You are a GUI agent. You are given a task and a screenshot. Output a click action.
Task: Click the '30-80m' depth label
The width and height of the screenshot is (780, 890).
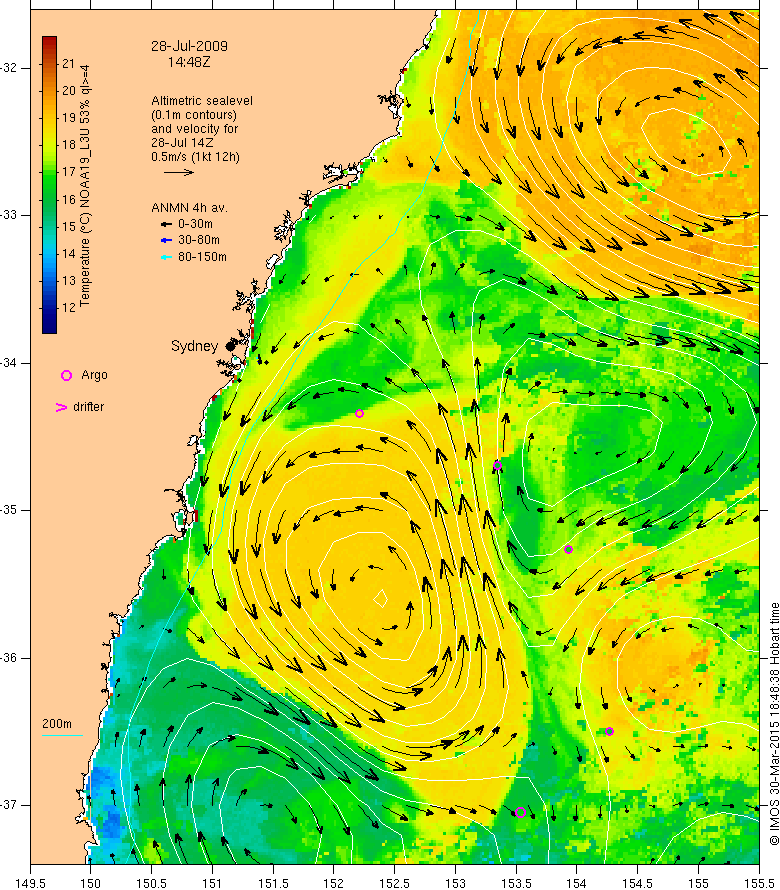[x=199, y=241]
